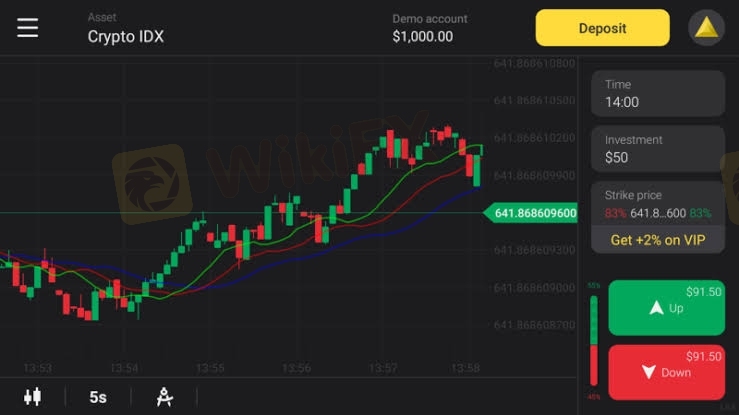The image size is (739, 415).
Task: Click the white up arrow icon
Action: point(656,308)
